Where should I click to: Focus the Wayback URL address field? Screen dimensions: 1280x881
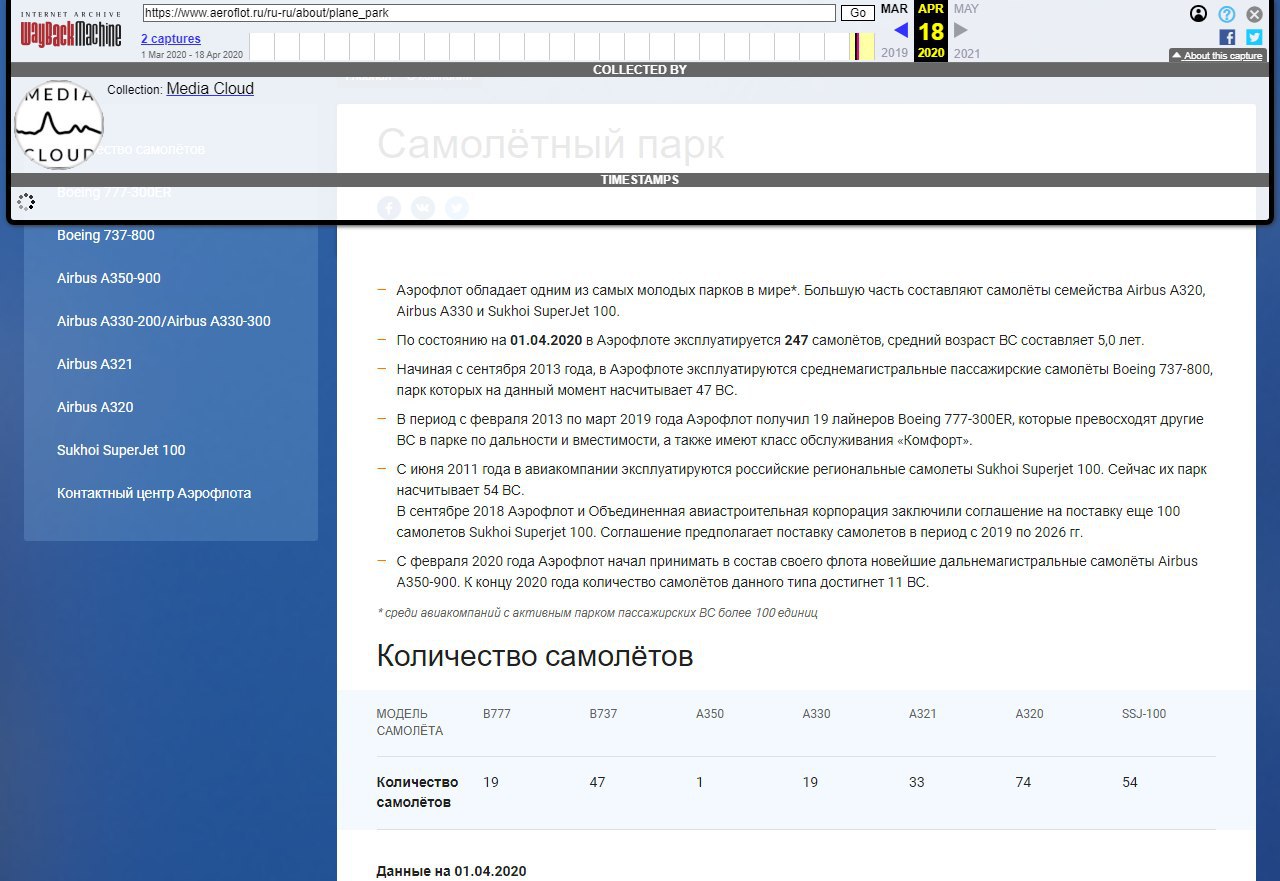point(489,13)
